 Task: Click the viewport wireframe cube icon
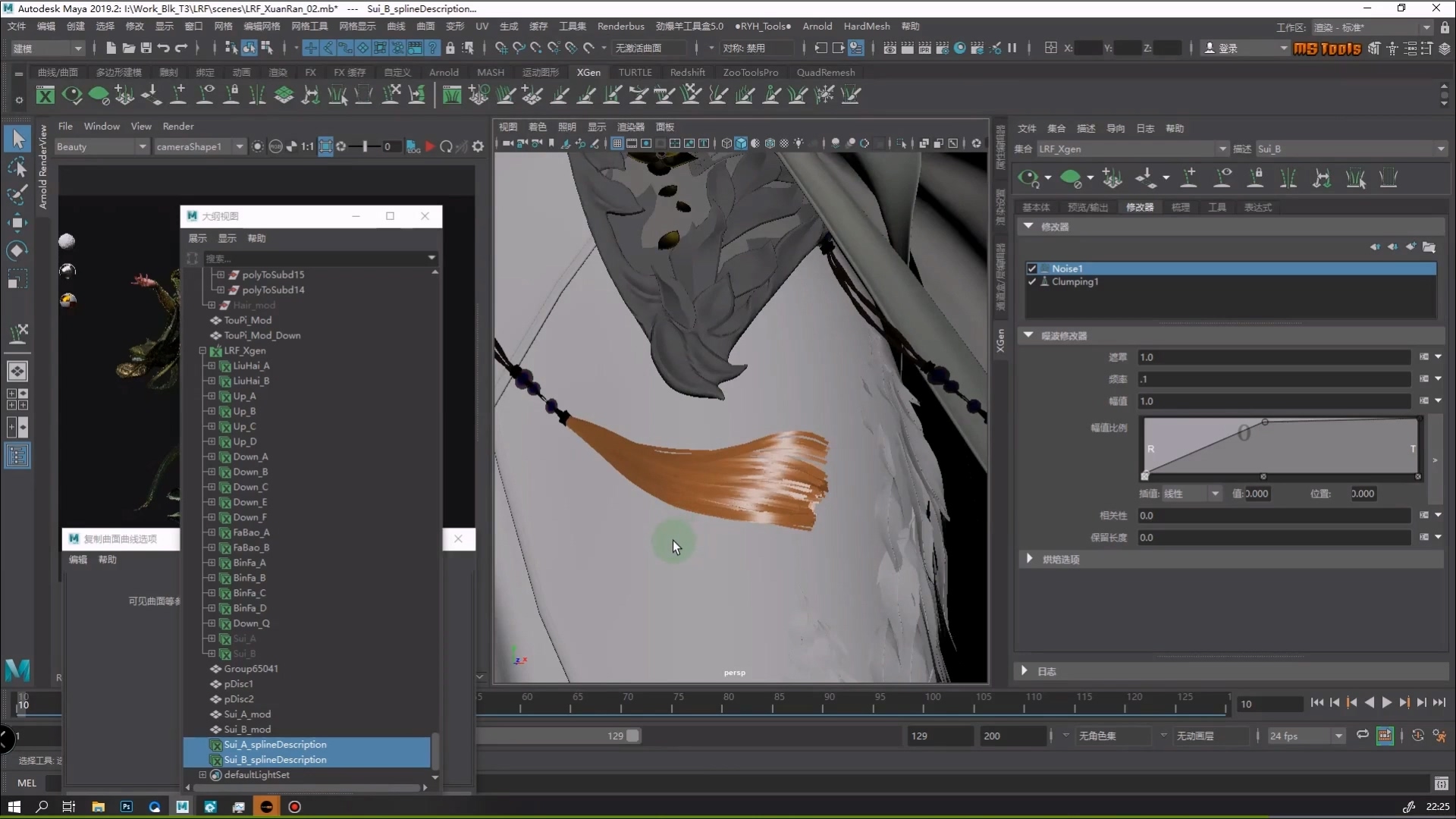click(x=726, y=143)
